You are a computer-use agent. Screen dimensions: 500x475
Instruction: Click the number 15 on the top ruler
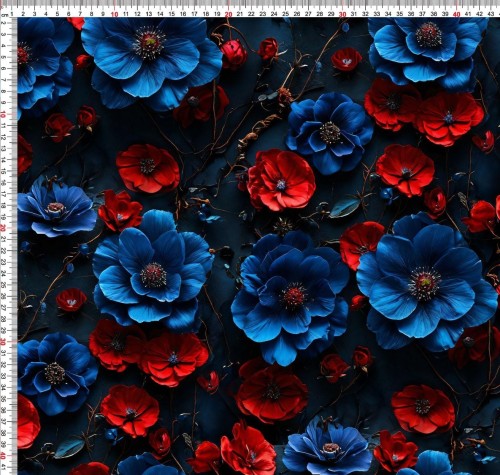[x=171, y=14]
